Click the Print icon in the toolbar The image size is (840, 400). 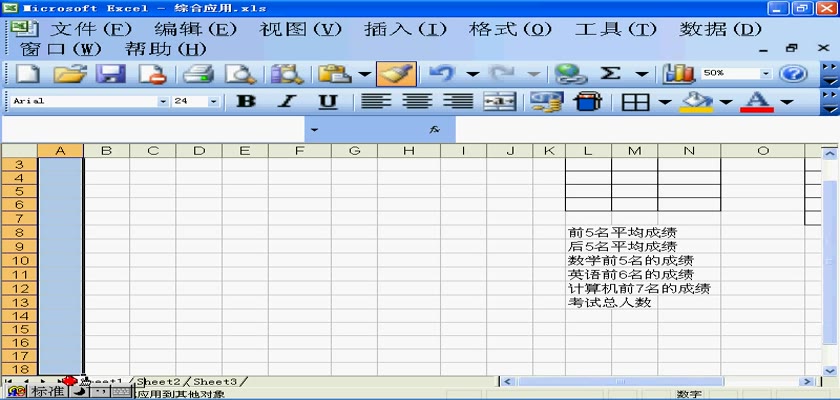(198, 74)
